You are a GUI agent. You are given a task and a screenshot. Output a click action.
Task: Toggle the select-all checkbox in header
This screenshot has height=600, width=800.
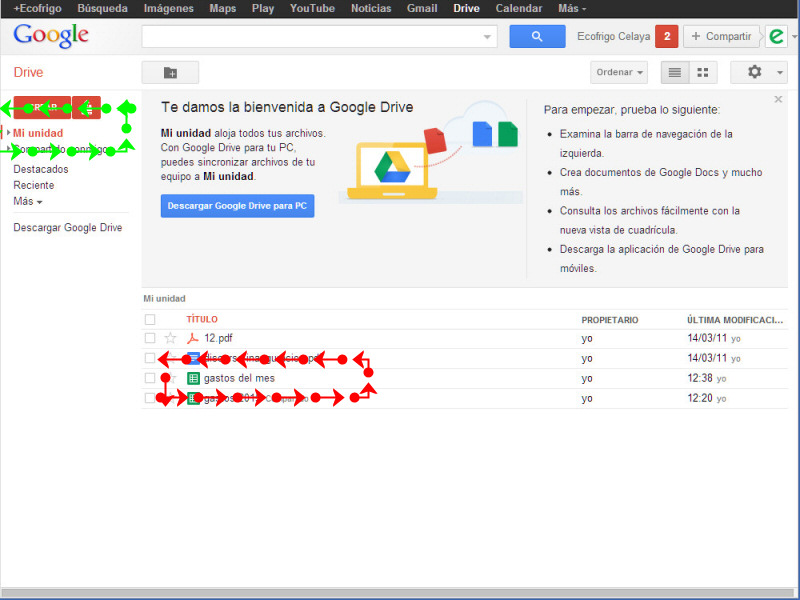(149, 319)
